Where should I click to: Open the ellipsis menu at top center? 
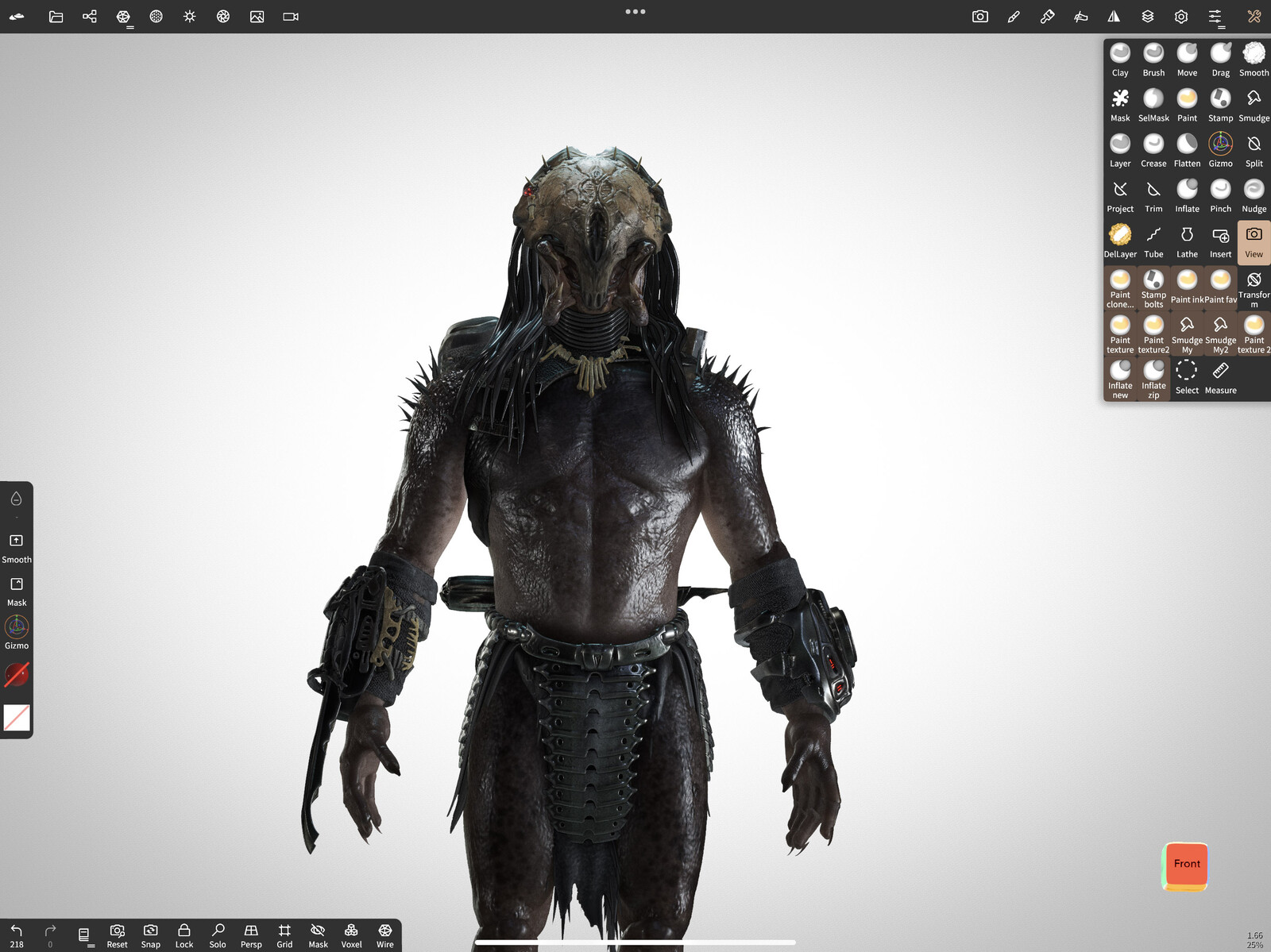(x=635, y=11)
